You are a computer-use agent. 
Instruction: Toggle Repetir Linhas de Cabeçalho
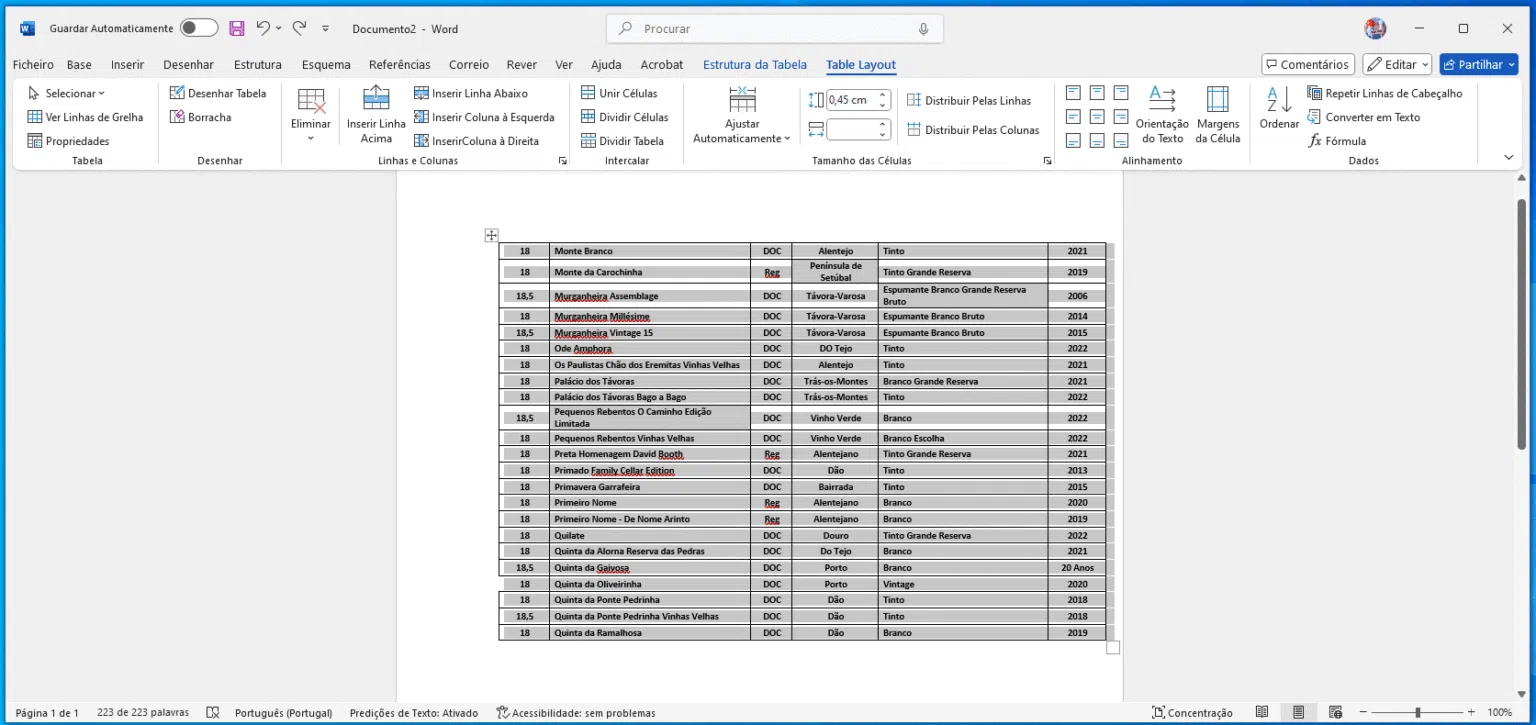pyautogui.click(x=1385, y=93)
